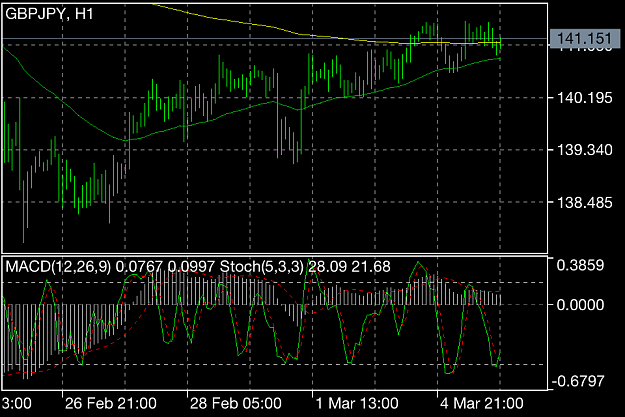The height and width of the screenshot is (417, 625).
Task: Click the GBPJPY, H1 chart title
Action: pyautogui.click(x=49, y=14)
